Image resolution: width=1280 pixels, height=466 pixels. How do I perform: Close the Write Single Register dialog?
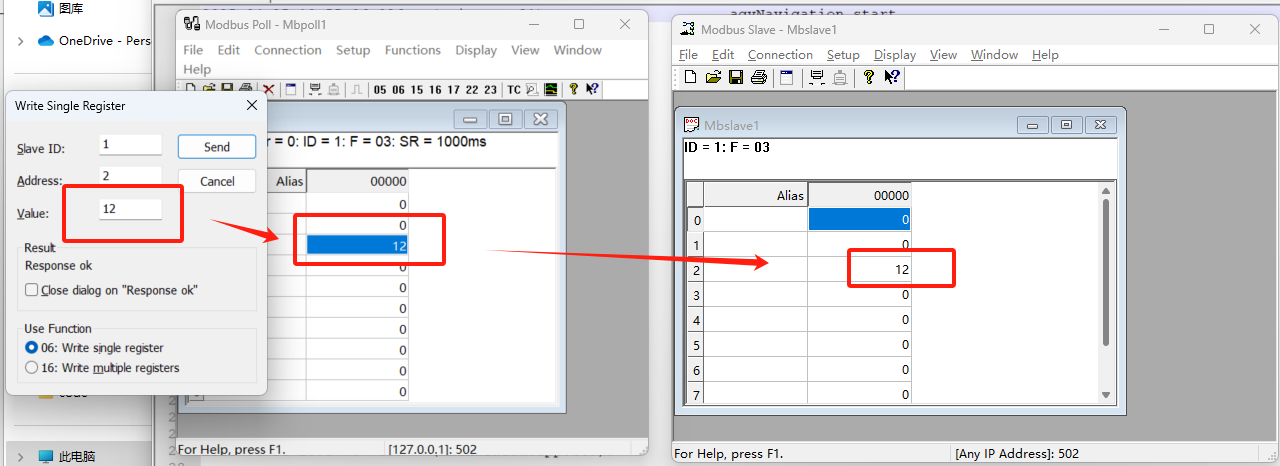coord(251,105)
